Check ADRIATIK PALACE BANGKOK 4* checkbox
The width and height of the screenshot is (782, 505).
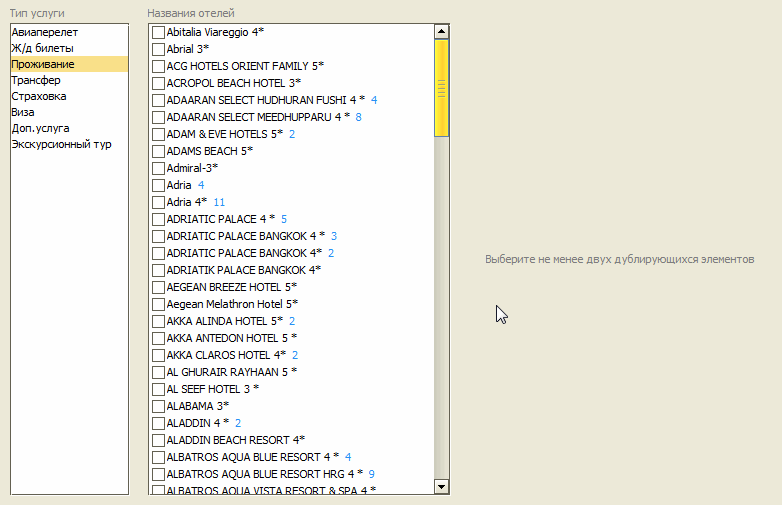tap(158, 270)
